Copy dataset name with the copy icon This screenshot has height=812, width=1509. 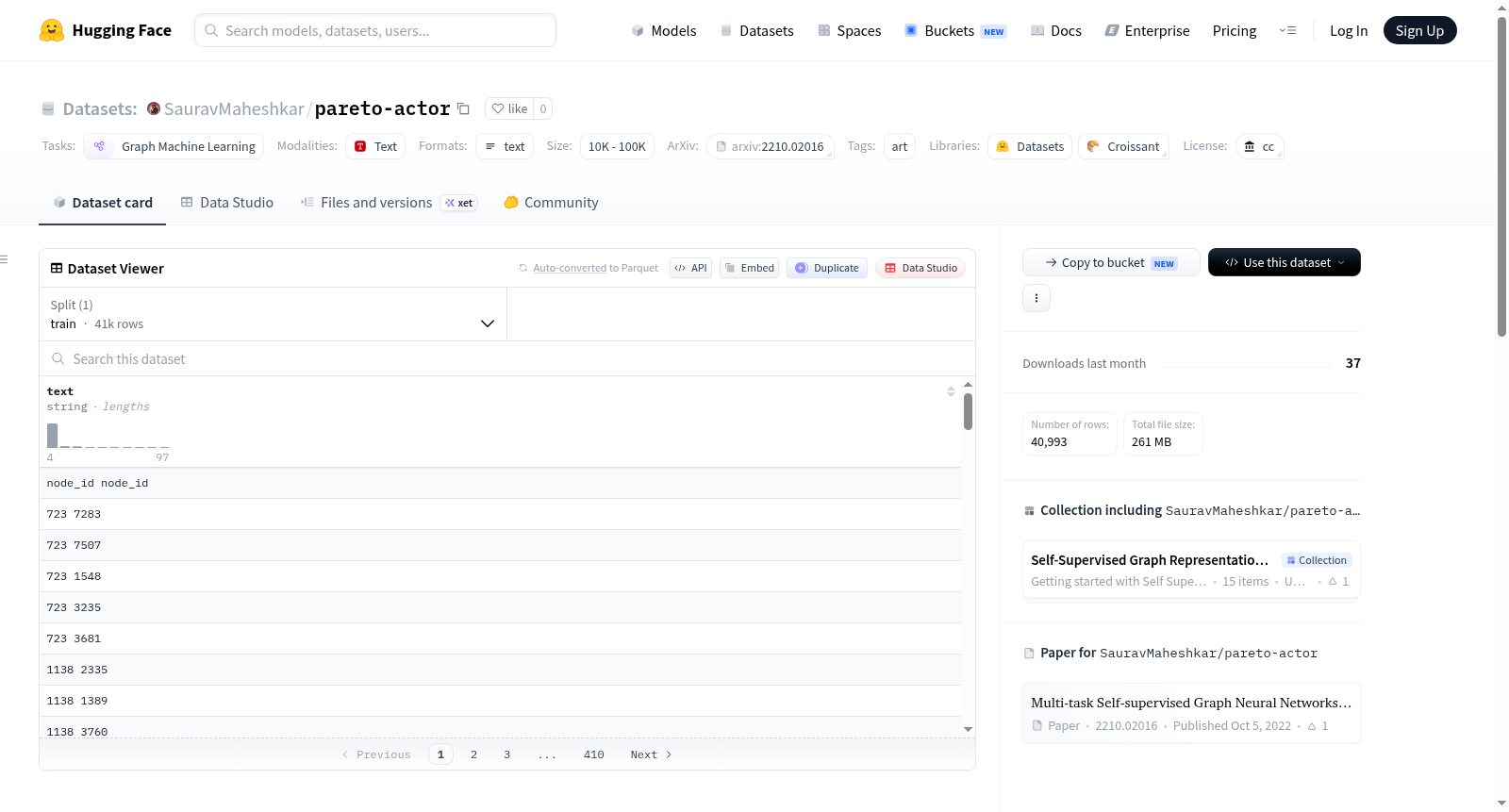463,108
